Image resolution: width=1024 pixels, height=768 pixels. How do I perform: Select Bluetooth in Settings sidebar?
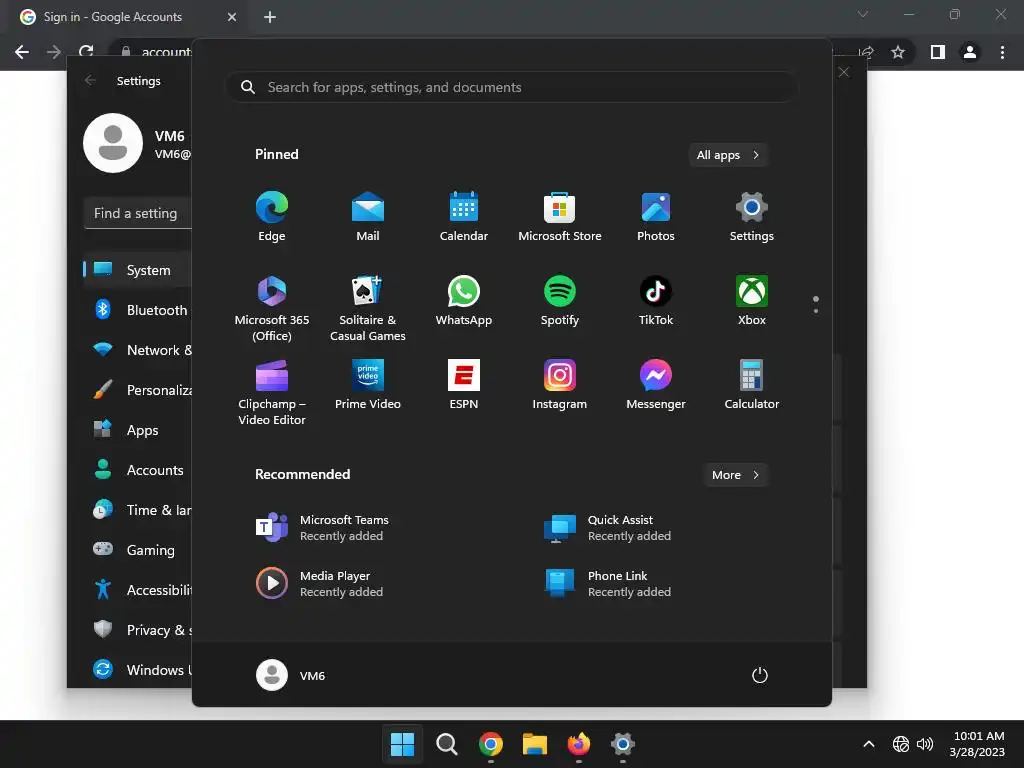(x=137, y=310)
